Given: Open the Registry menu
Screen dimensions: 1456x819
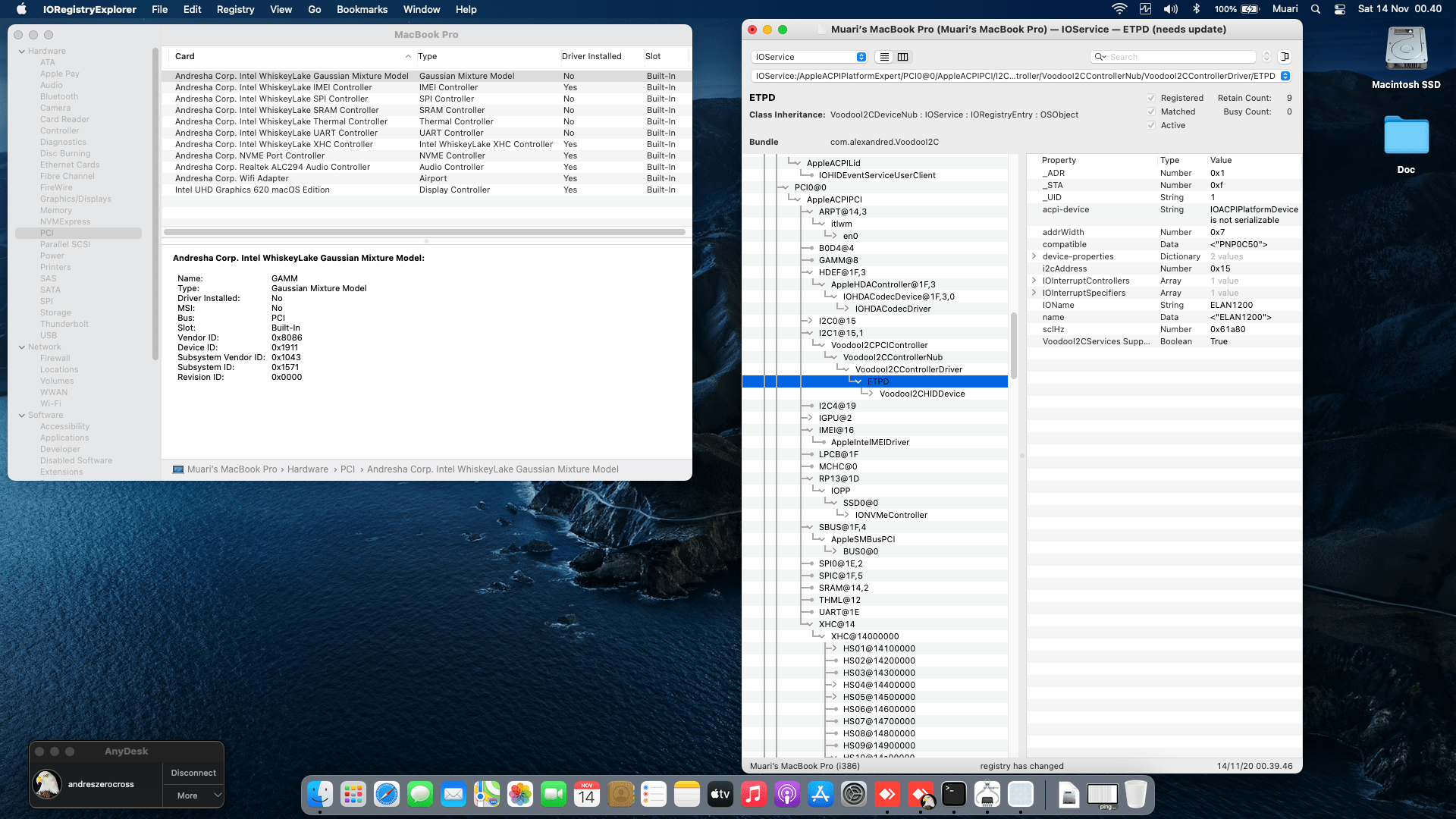Looking at the screenshot, I should [235, 9].
